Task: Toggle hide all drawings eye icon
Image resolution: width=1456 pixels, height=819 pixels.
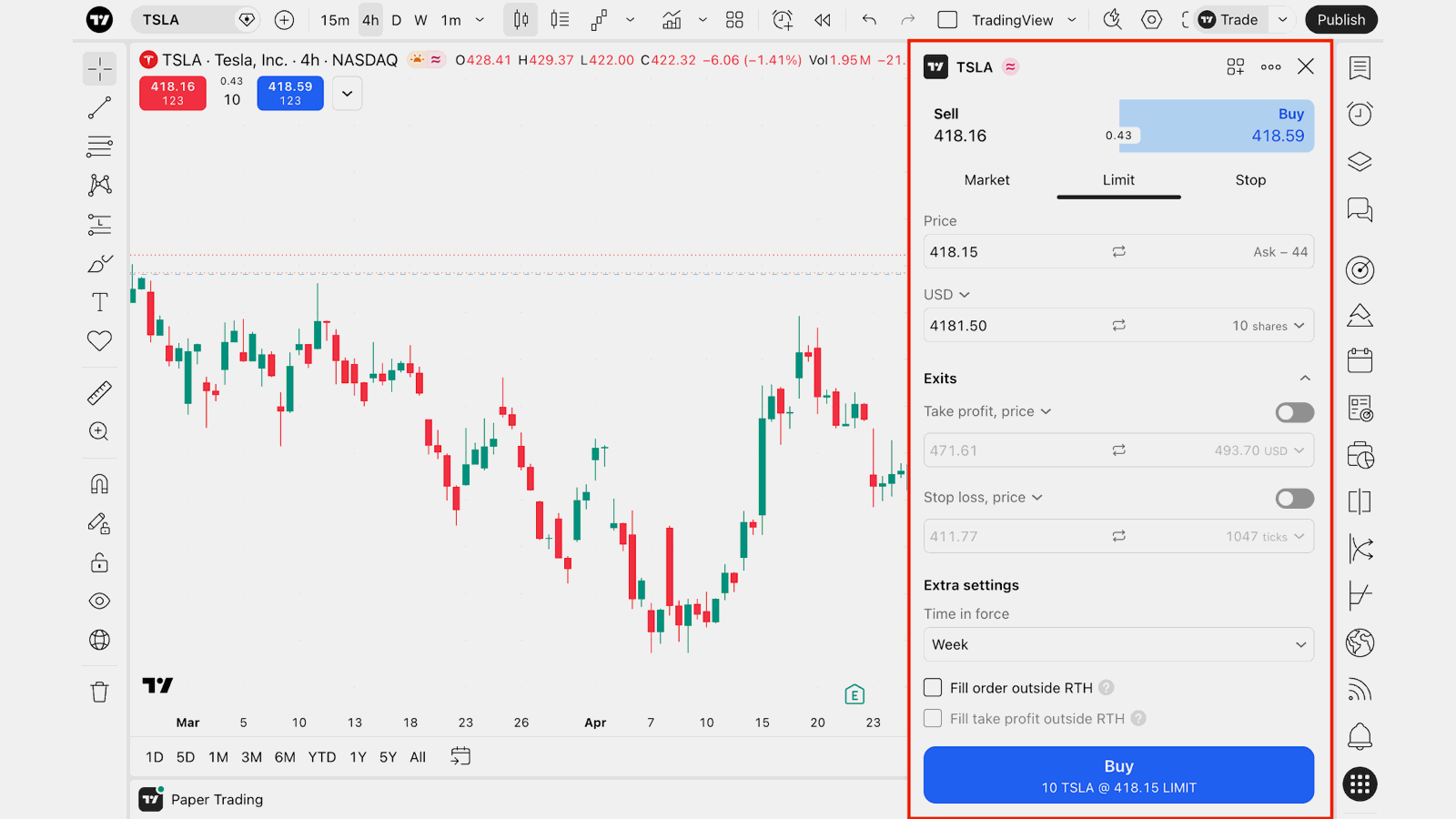Action: tap(100, 601)
